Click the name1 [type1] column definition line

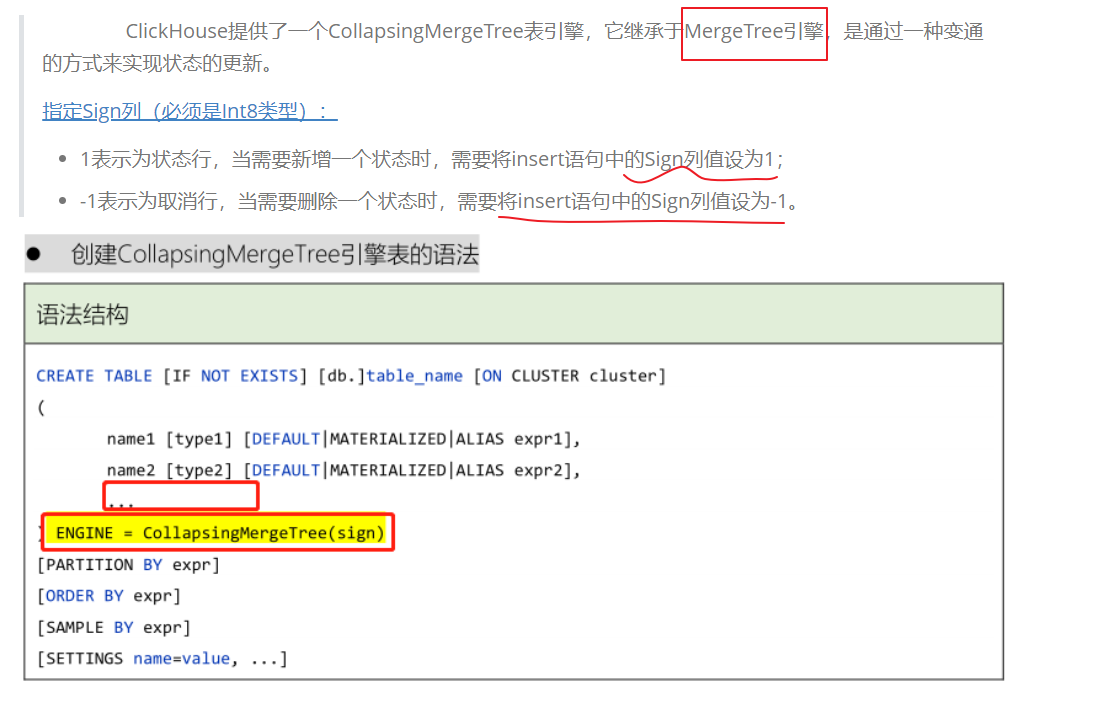343,439
